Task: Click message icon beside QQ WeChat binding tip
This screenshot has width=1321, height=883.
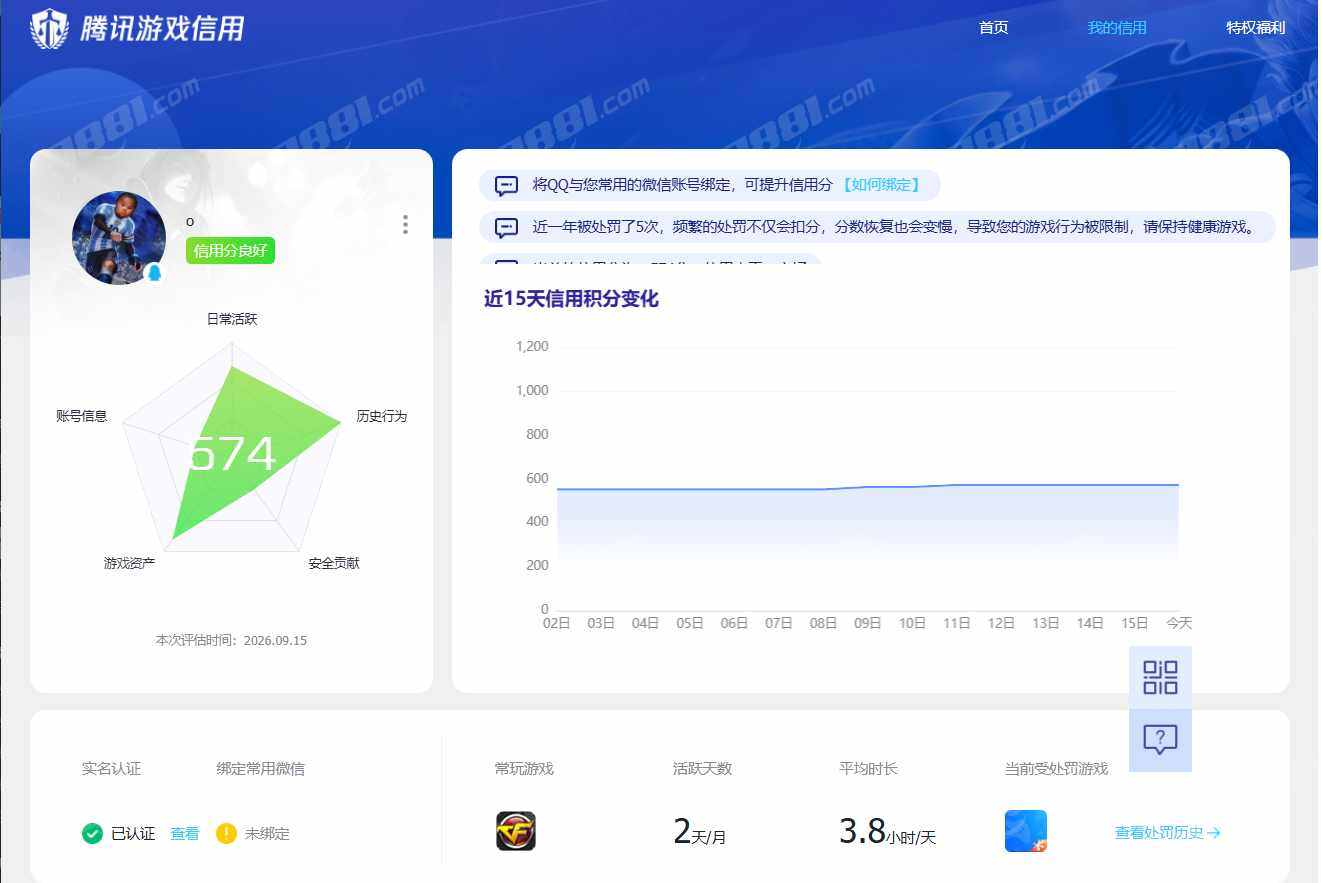Action: tap(507, 186)
